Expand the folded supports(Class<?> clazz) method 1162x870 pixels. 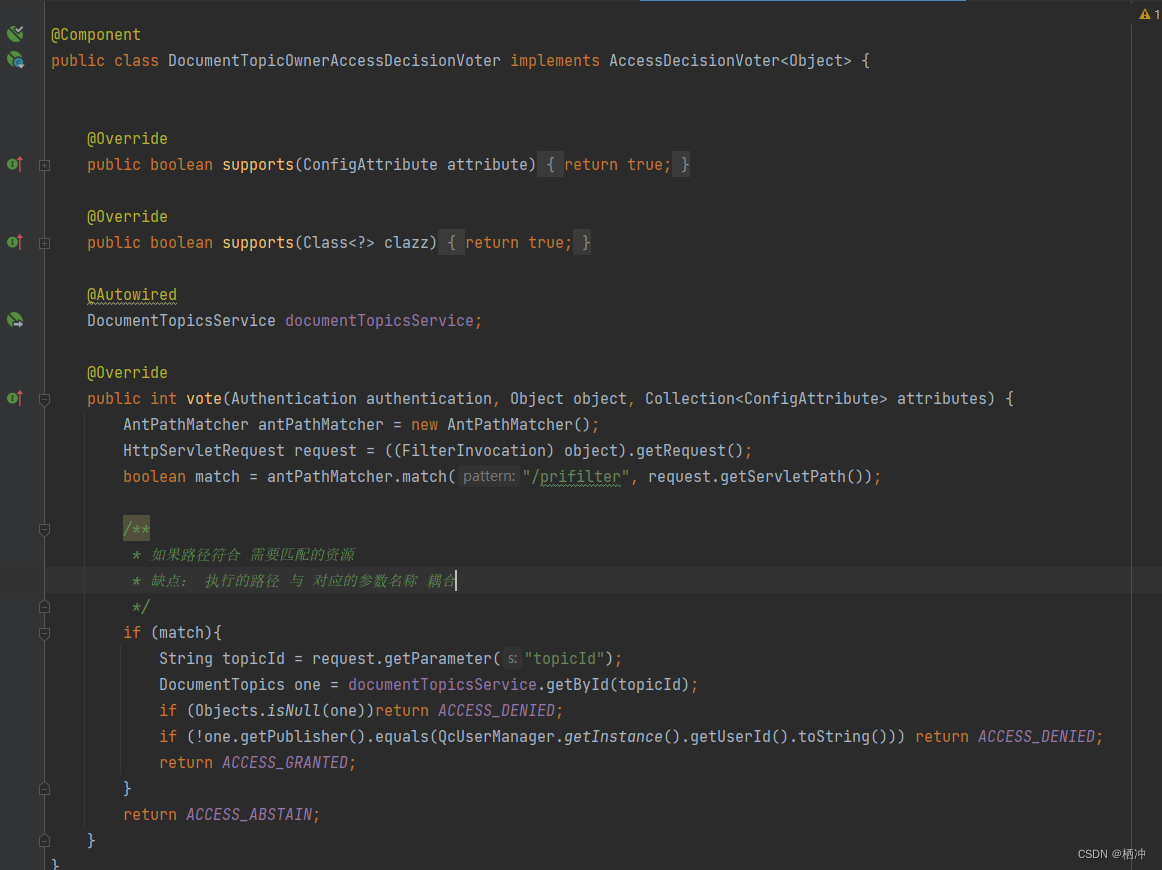tap(44, 243)
